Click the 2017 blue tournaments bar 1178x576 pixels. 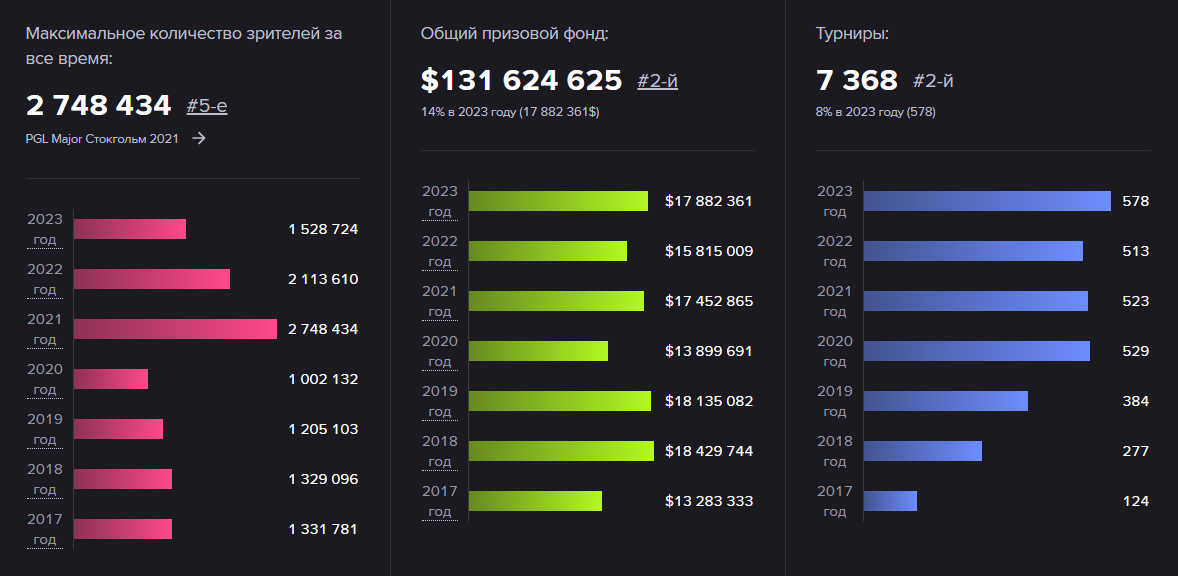pos(890,501)
